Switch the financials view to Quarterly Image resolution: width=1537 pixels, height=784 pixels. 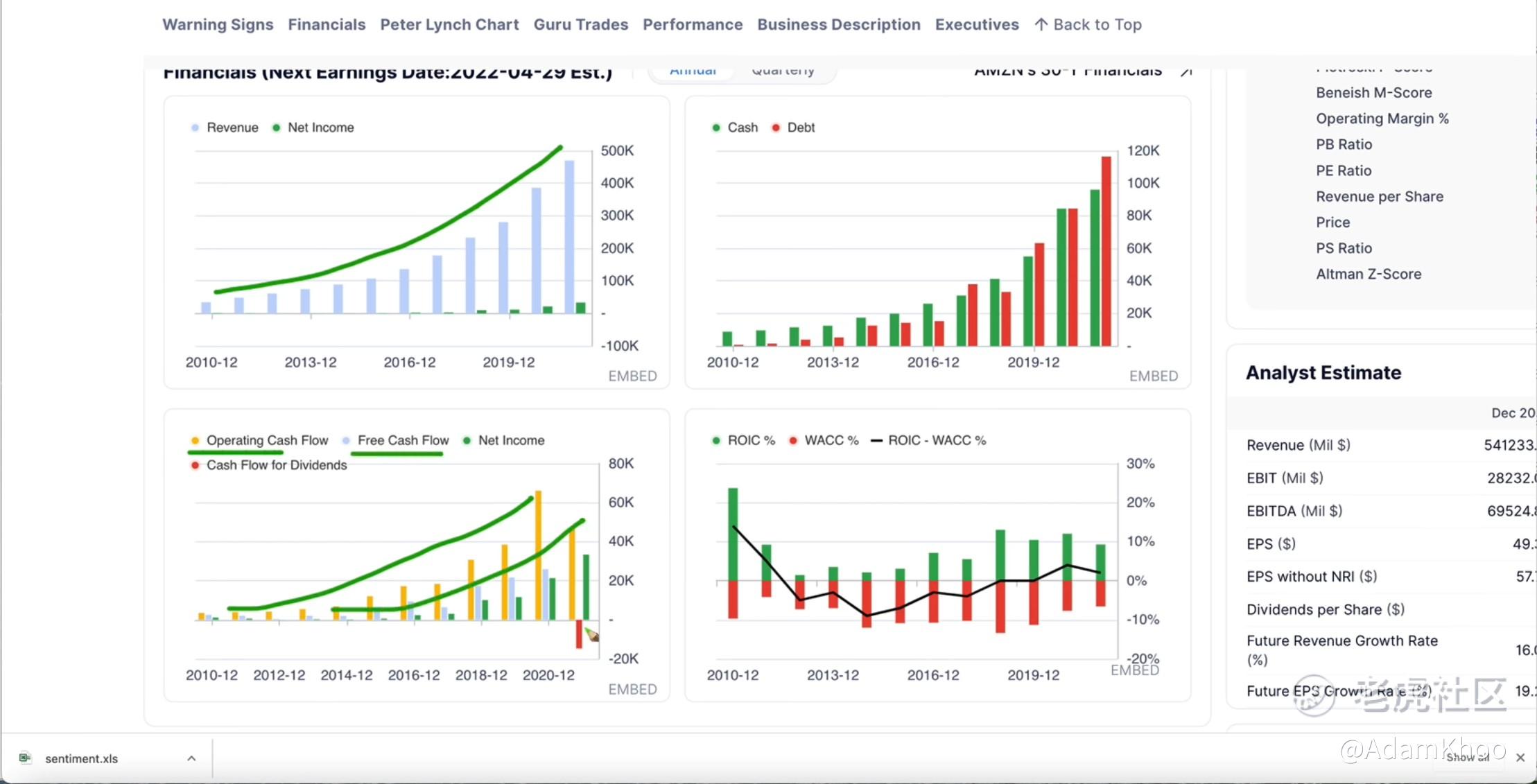[x=783, y=71]
